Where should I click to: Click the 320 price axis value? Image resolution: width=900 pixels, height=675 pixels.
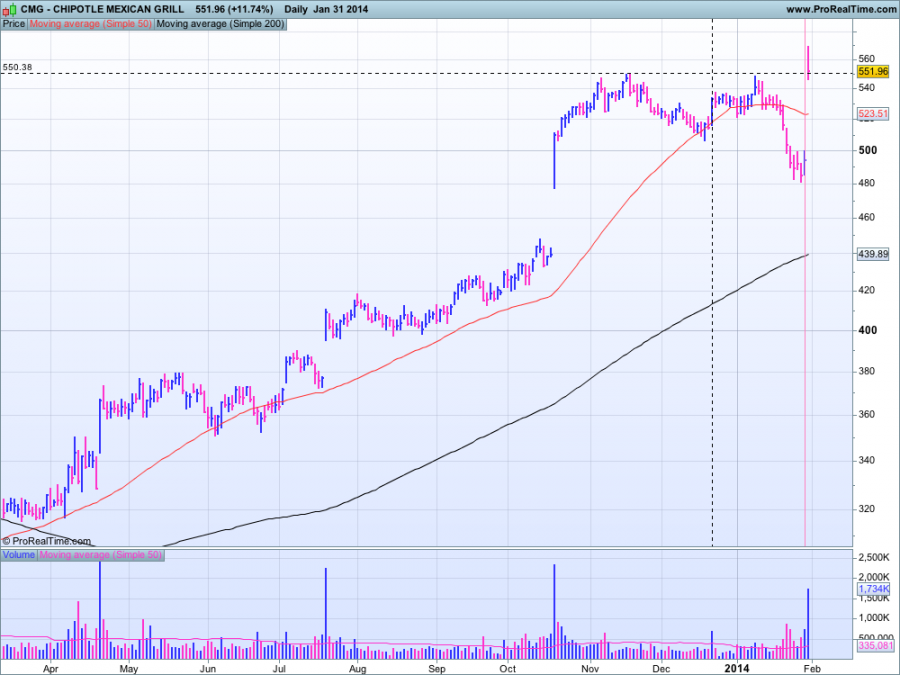[867, 509]
